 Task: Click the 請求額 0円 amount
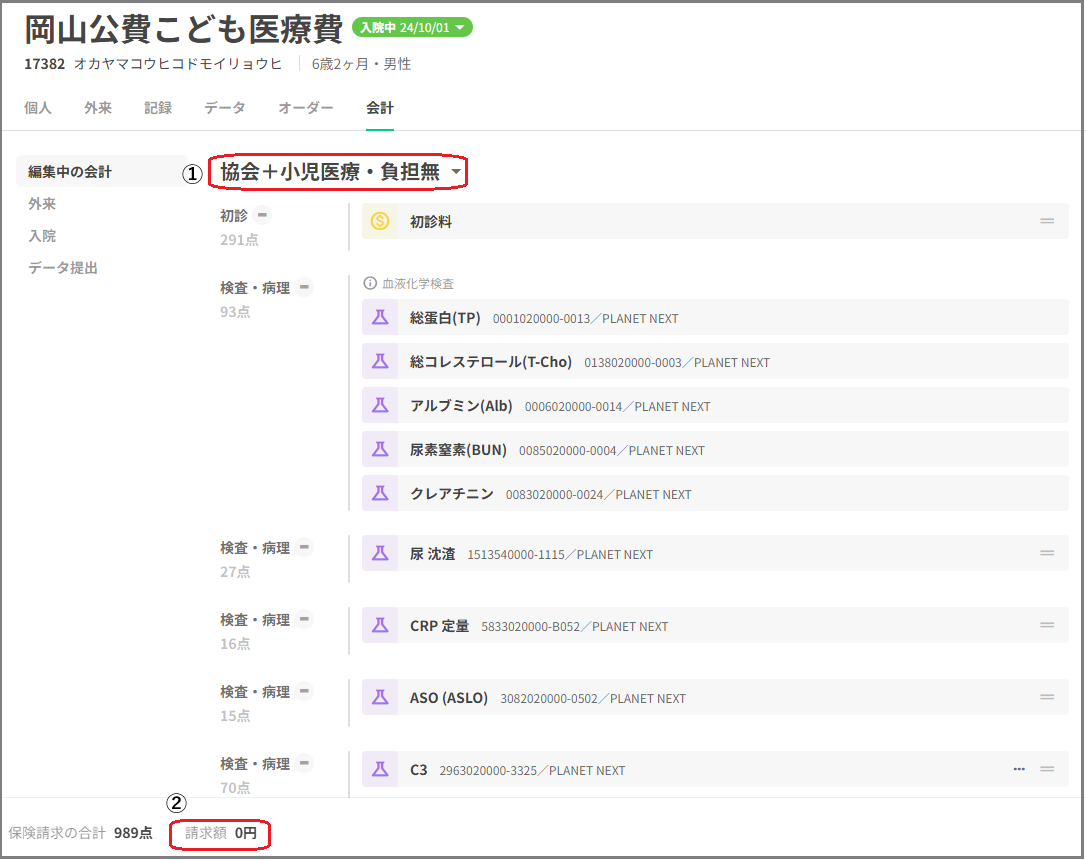click(221, 833)
